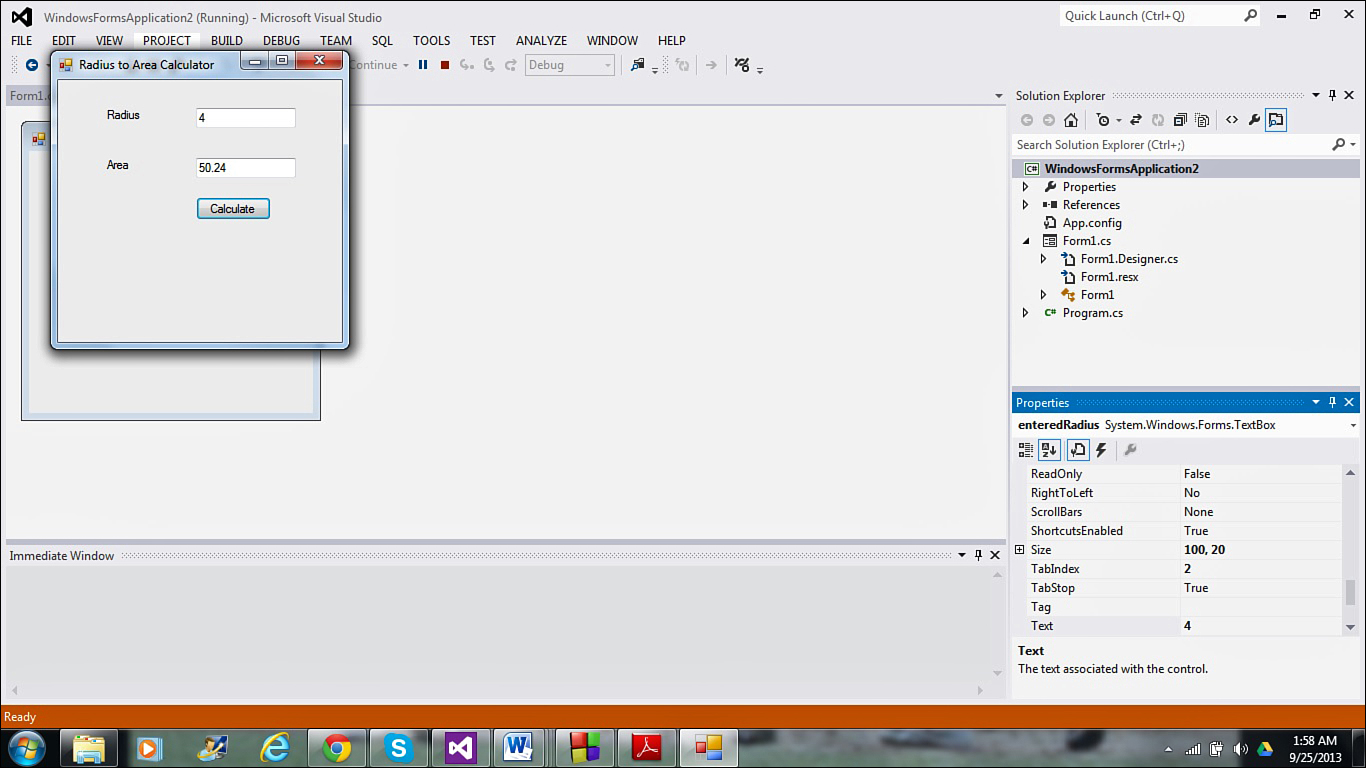Image resolution: width=1366 pixels, height=768 pixels.
Task: Select App.config in Solution Explorer
Action: click(1092, 223)
